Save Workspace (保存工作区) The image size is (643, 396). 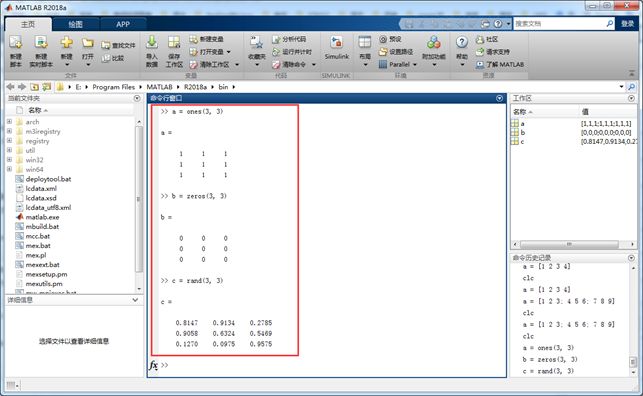point(174,51)
